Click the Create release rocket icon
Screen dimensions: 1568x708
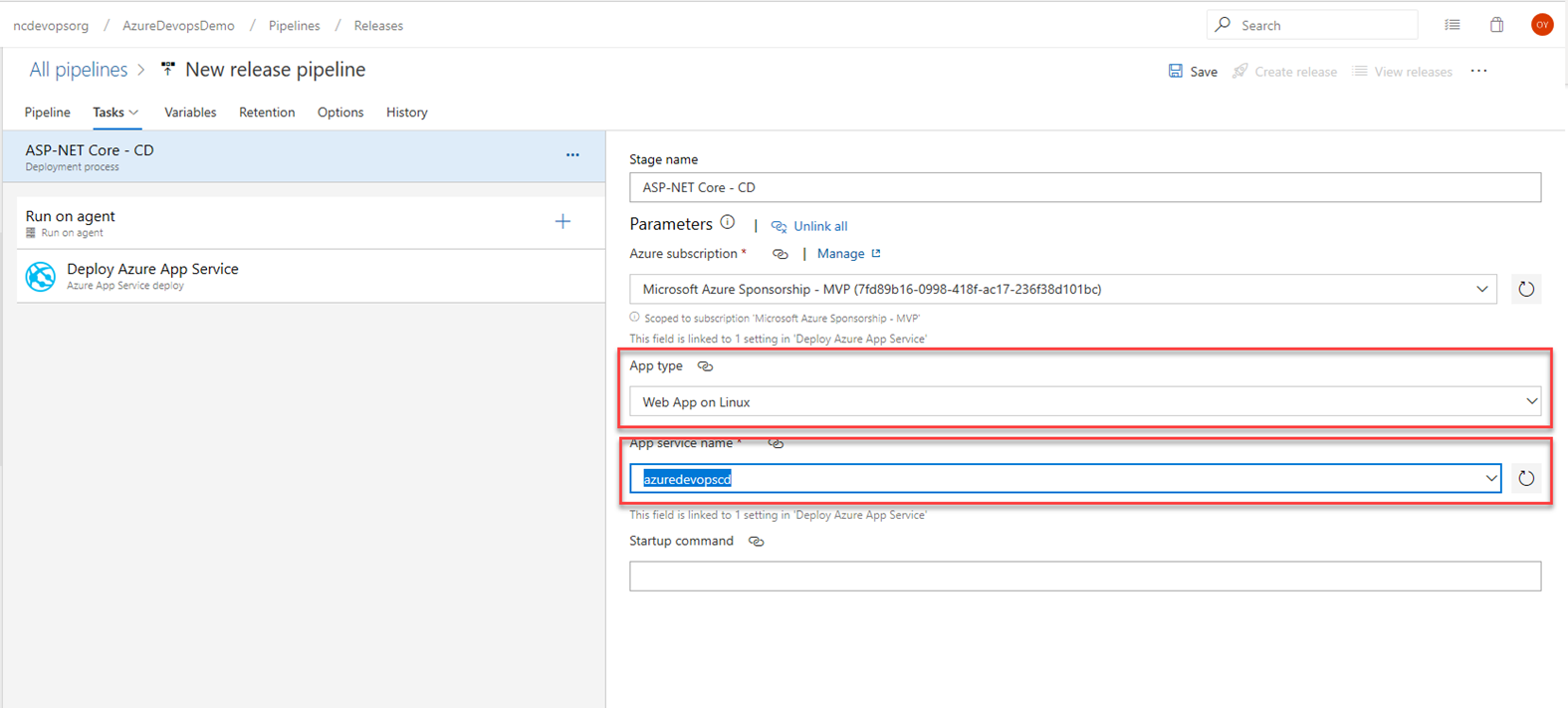click(x=1240, y=71)
